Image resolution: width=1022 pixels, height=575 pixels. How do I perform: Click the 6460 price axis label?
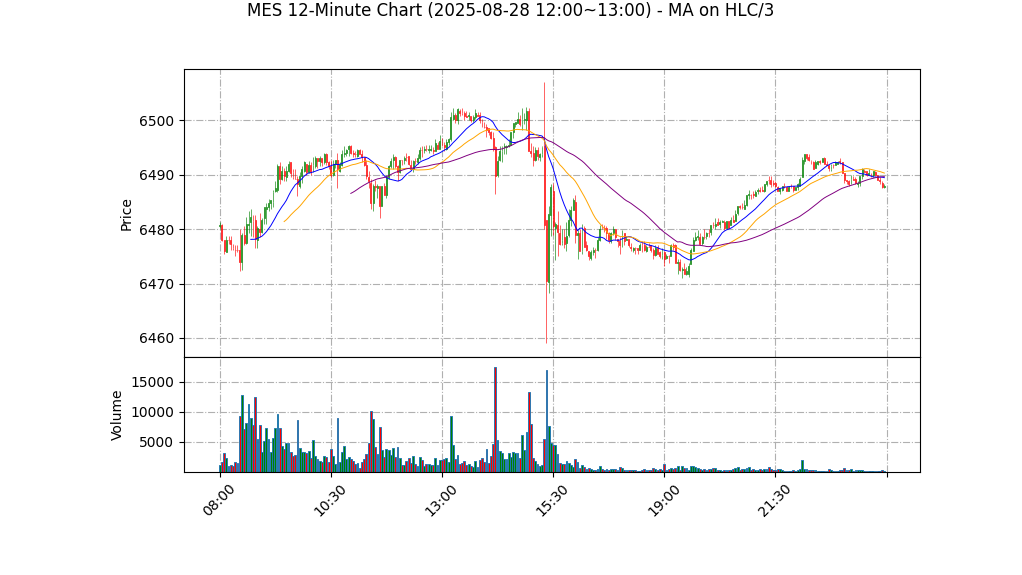pos(156,339)
